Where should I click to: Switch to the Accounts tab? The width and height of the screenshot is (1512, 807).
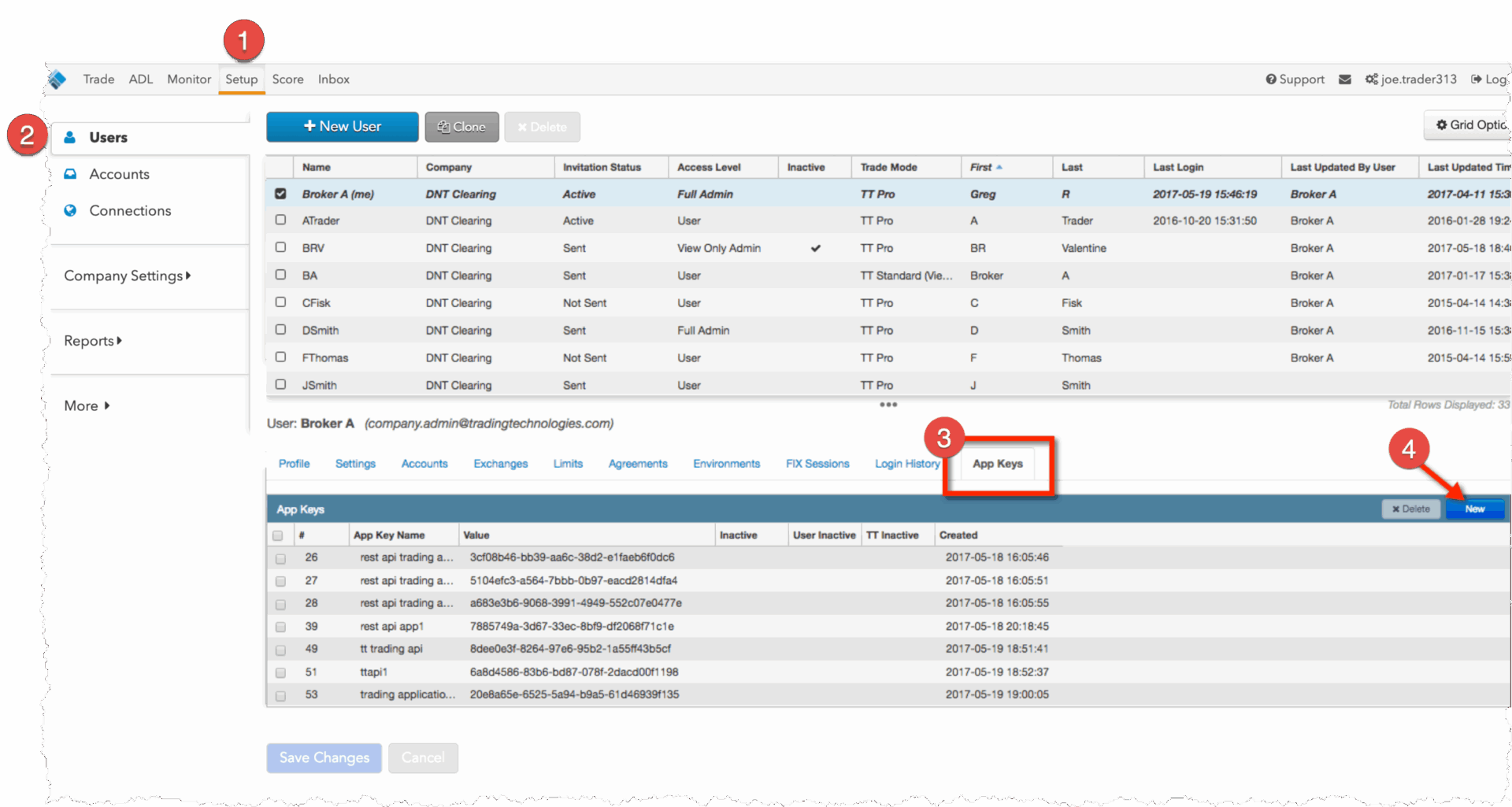pyautogui.click(x=424, y=464)
